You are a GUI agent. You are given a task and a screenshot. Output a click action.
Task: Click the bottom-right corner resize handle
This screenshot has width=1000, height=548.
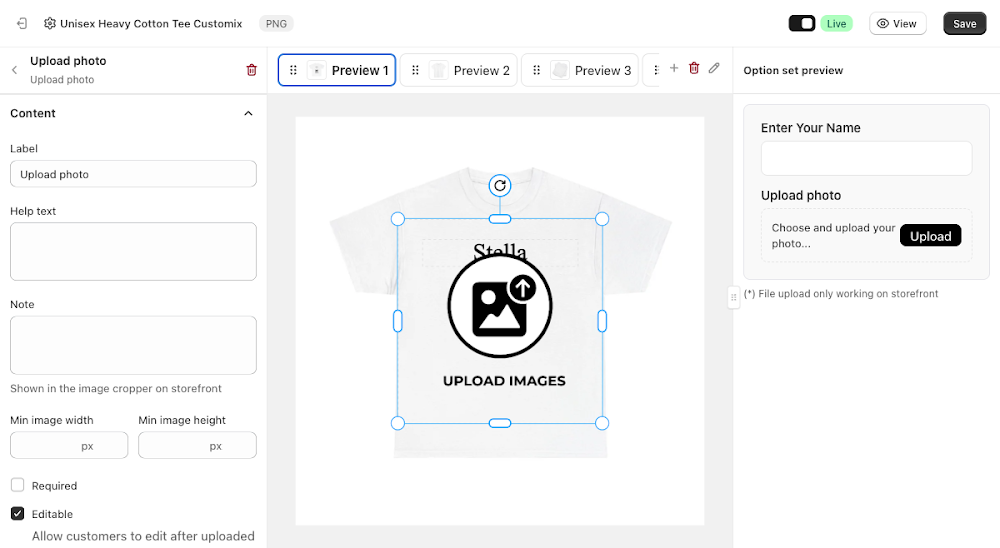[602, 423]
